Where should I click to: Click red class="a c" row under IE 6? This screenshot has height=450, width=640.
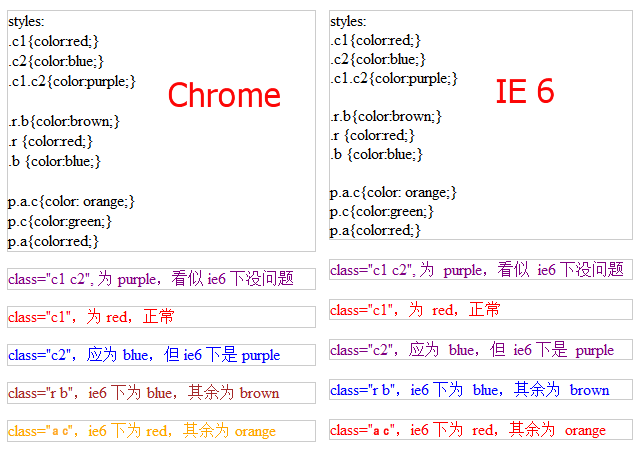pos(481,430)
